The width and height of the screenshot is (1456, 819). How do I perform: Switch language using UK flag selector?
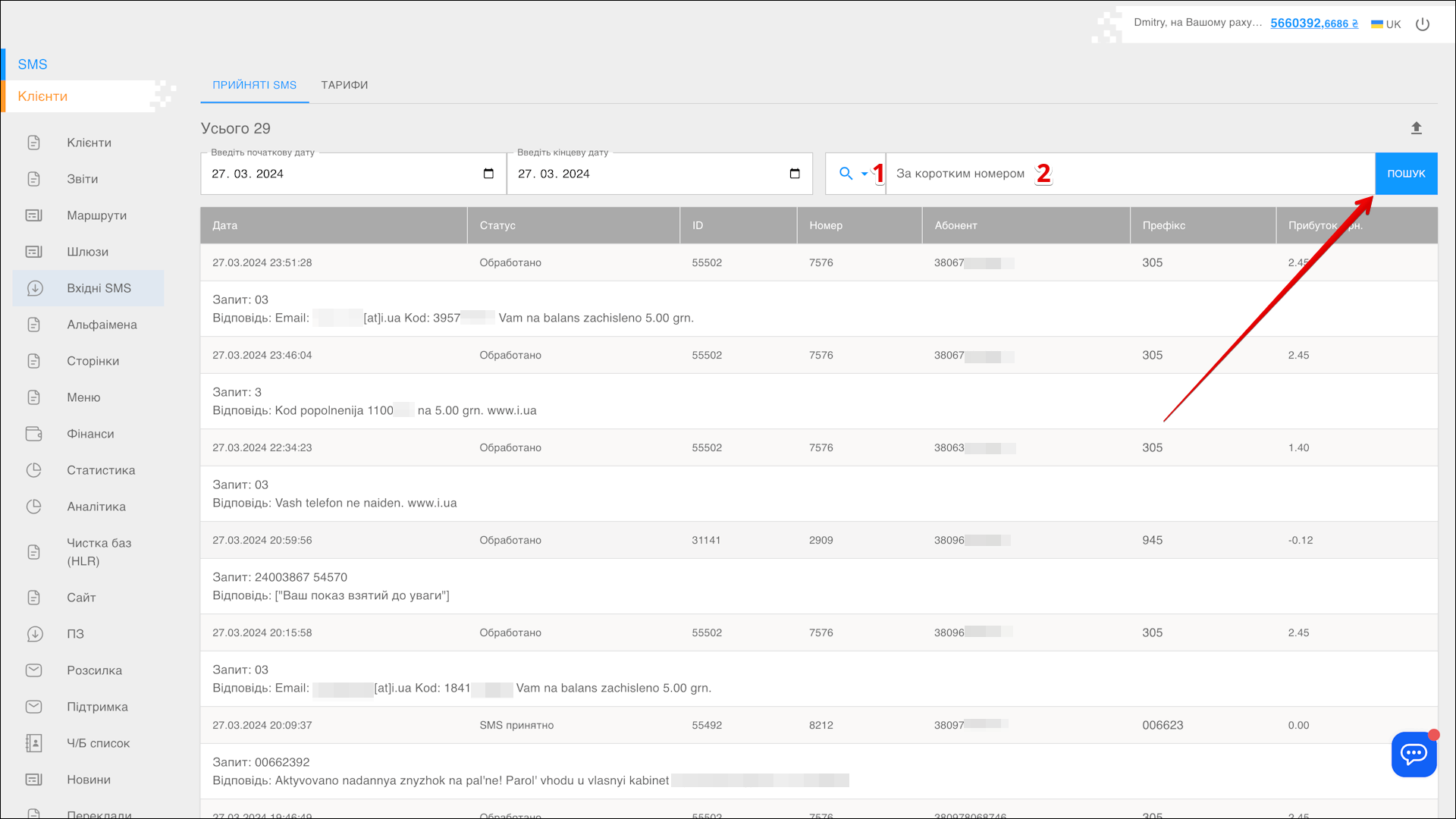coord(1385,24)
